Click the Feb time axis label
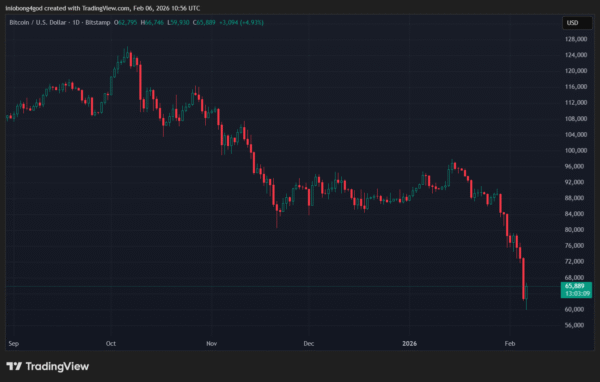This screenshot has height=382, width=600. pos(510,343)
